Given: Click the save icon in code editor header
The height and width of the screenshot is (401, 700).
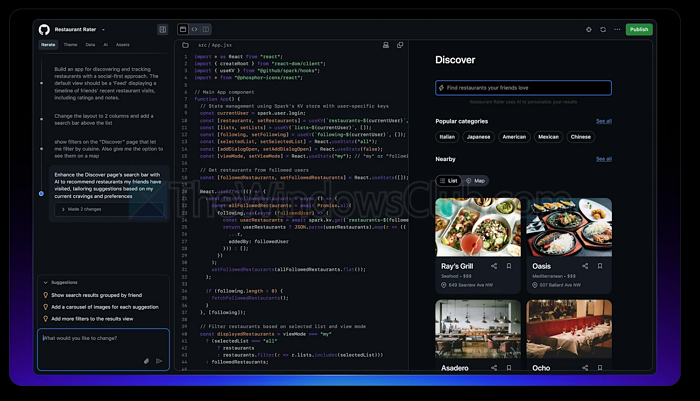Looking at the screenshot, I should click(x=386, y=45).
